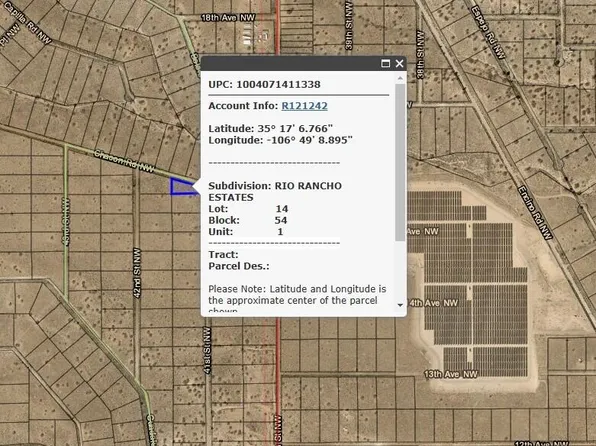Click the Subdivision RIO RANCHO ESTATES text
Image resolution: width=596 pixels, height=446 pixels.
(275, 192)
